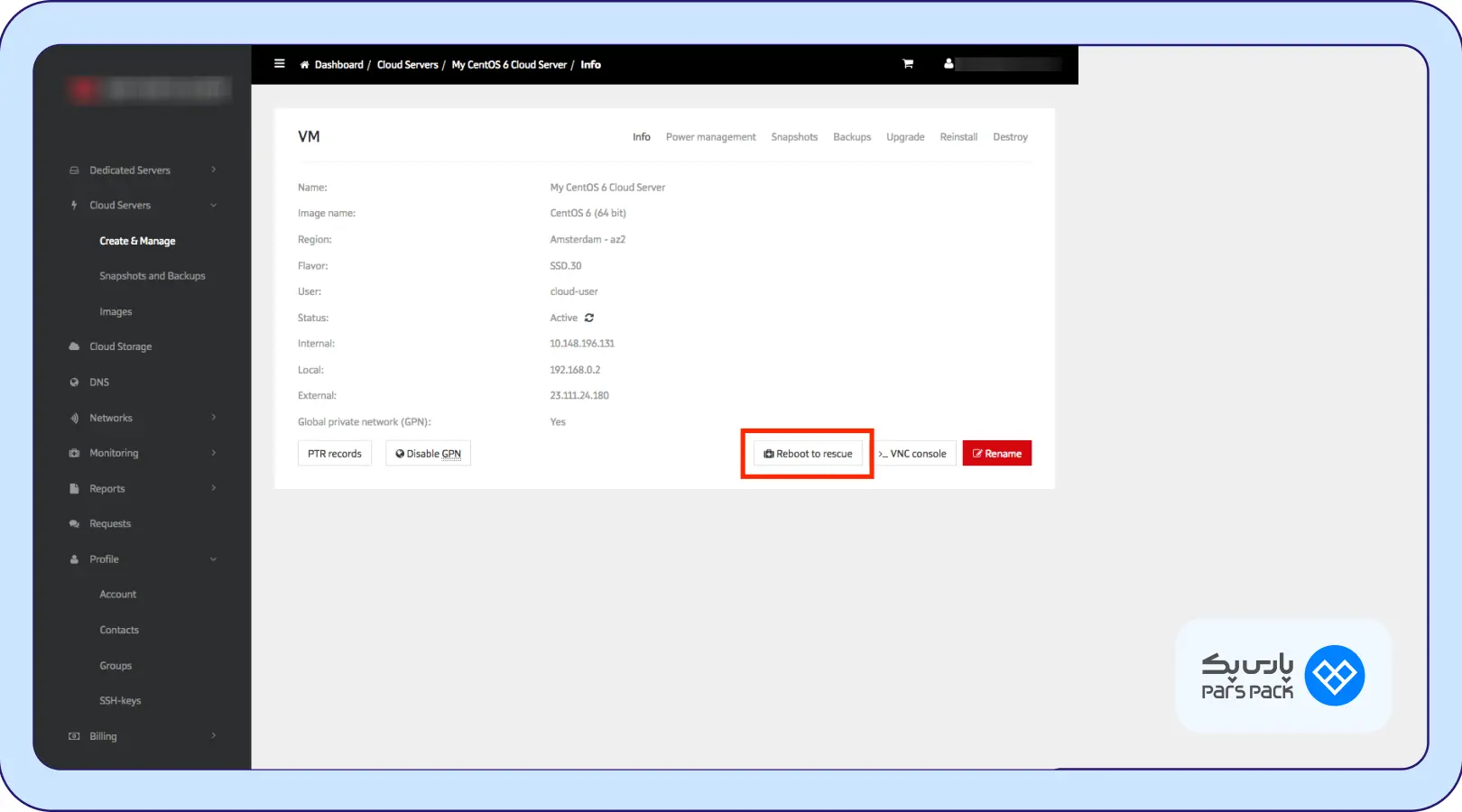The image size is (1462, 812).
Task: Click the DNS globe icon in sidebar
Action: click(x=74, y=383)
